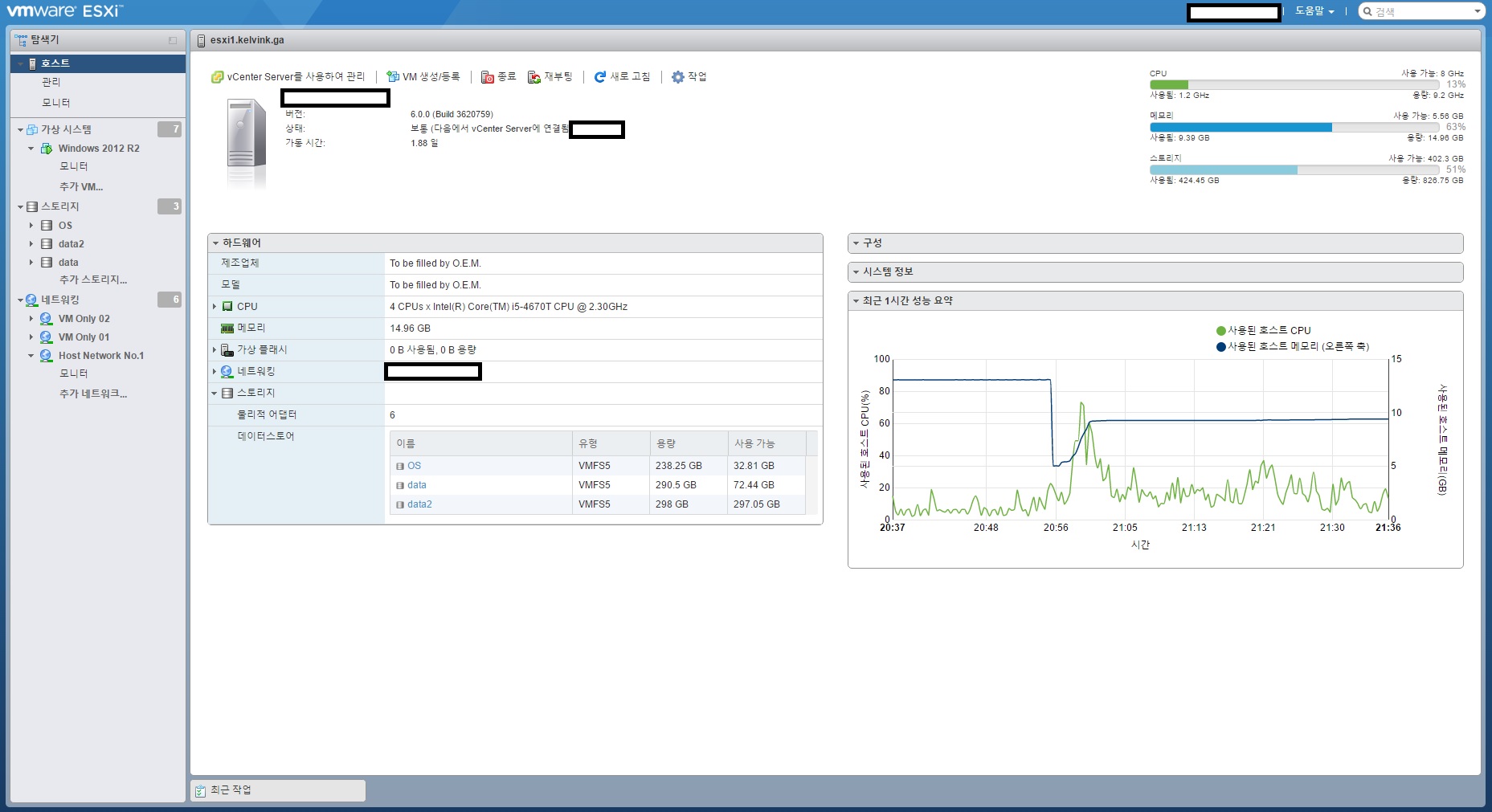Open 모니터 under Windows 2012 R2
Viewport: 1492px width, 812px height.
click(74, 166)
